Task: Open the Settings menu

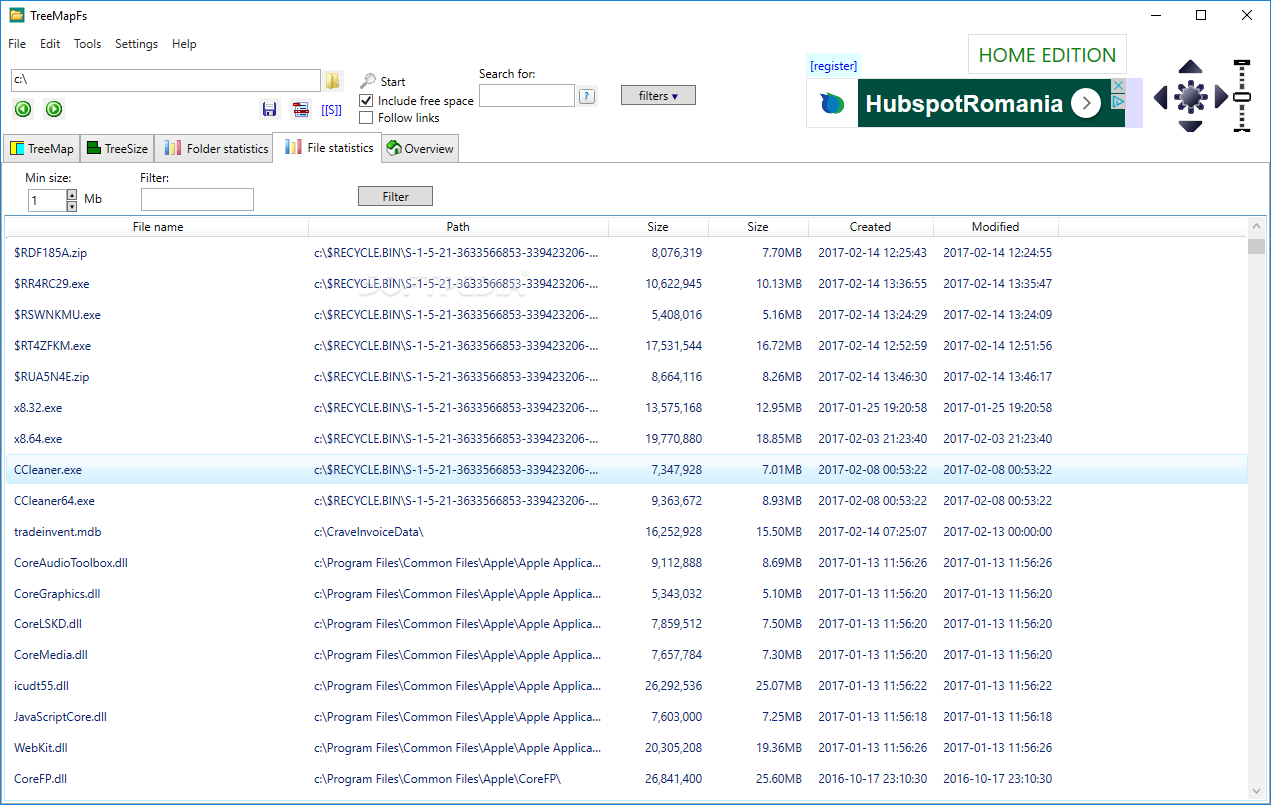Action: [136, 44]
